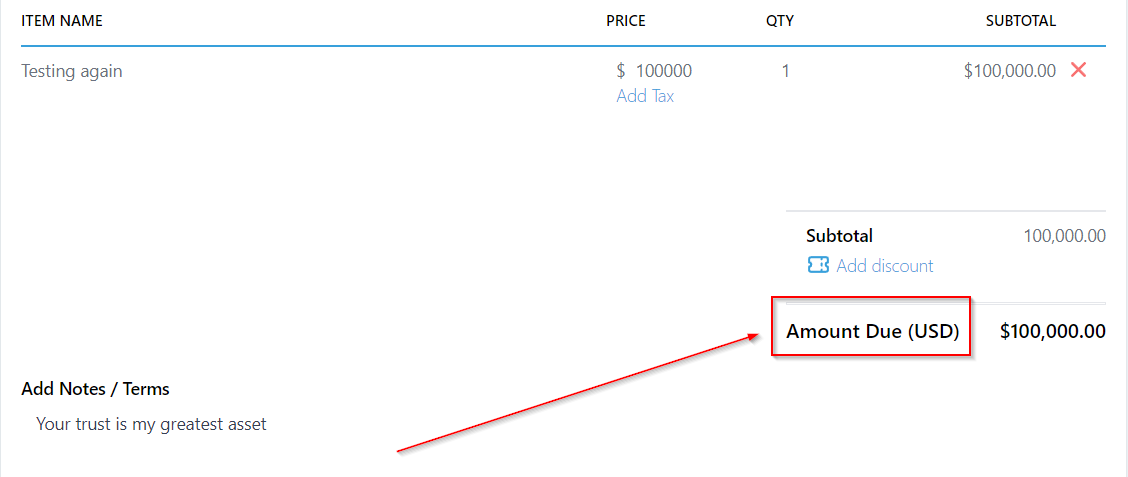The image size is (1128, 477).
Task: Click the price field showing 100000
Action: pos(663,71)
